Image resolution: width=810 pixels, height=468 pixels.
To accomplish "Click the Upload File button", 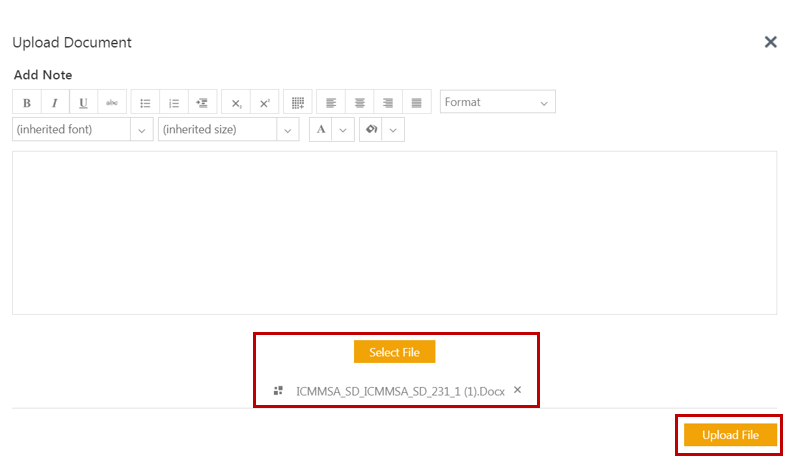I will click(730, 435).
